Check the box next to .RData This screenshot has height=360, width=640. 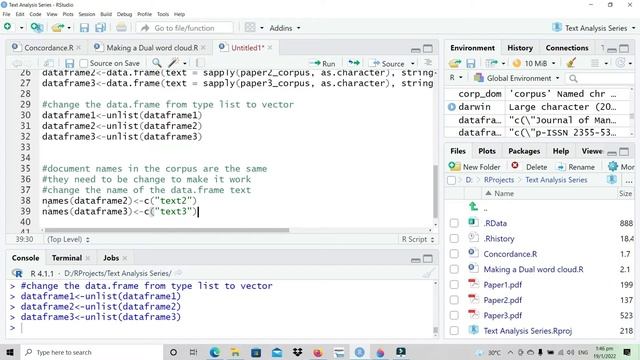[x=454, y=223]
